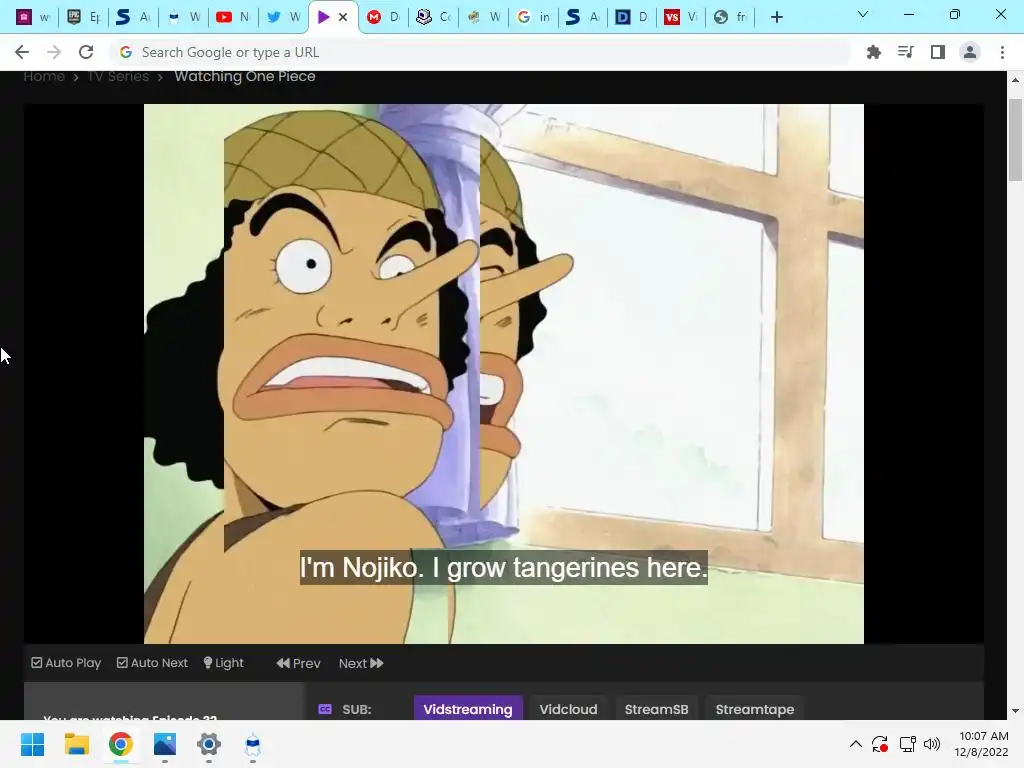The height and width of the screenshot is (768, 1024).
Task: Toggle the Auto Play checkbox
Action: pyautogui.click(x=66, y=663)
